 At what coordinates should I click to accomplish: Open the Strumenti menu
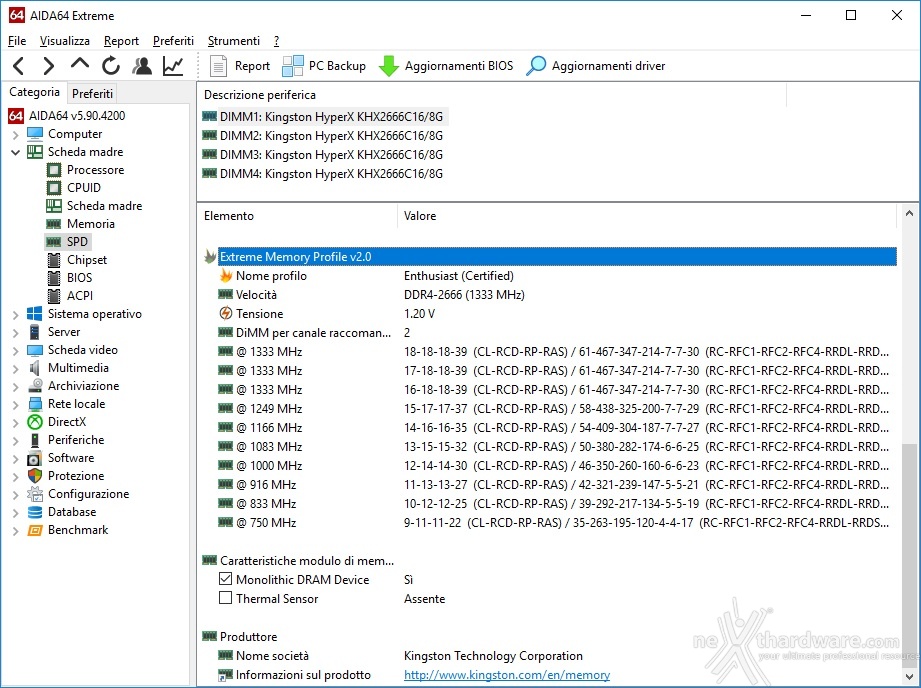pos(234,41)
